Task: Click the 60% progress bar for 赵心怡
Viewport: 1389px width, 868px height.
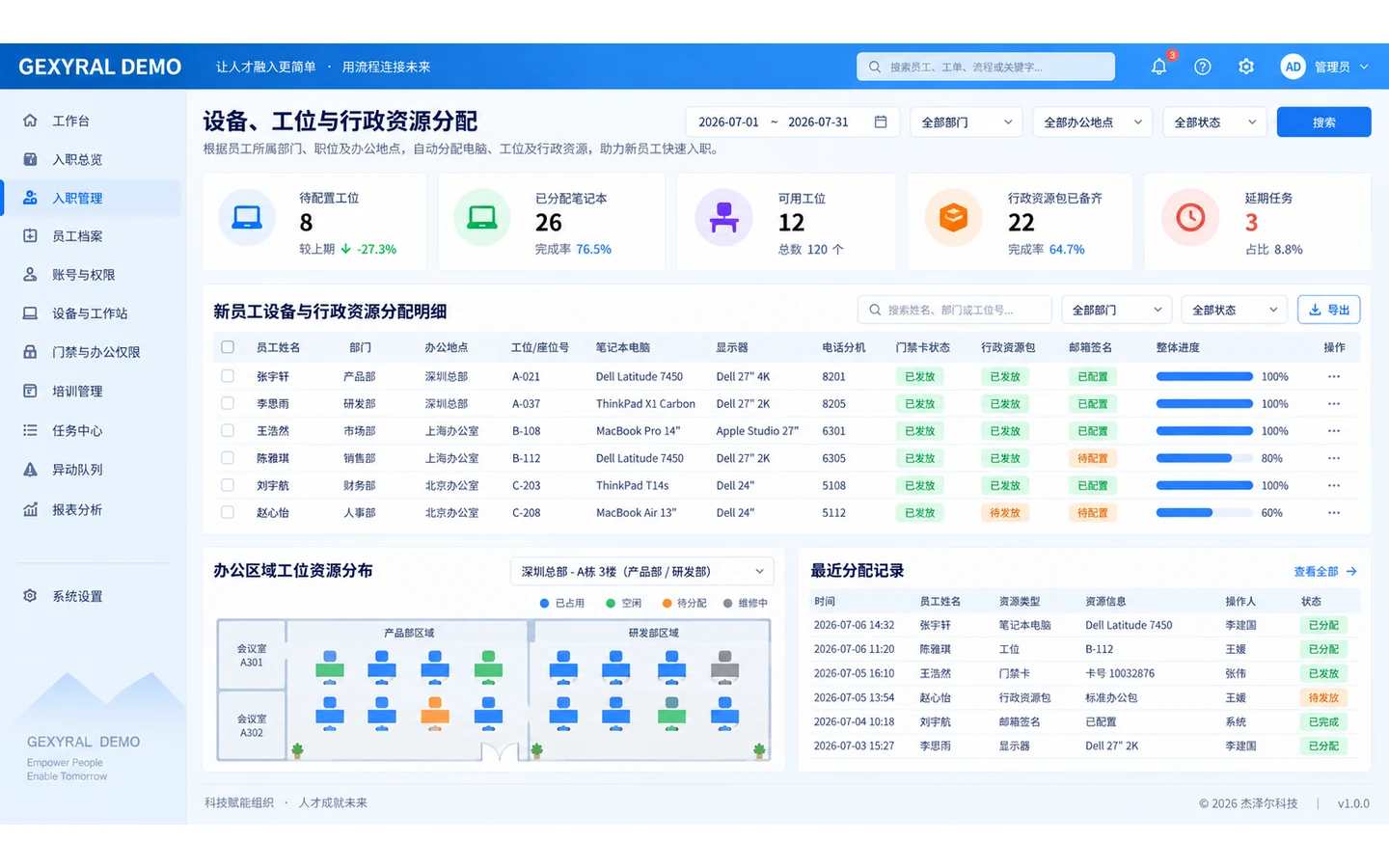Action: 1204,513
